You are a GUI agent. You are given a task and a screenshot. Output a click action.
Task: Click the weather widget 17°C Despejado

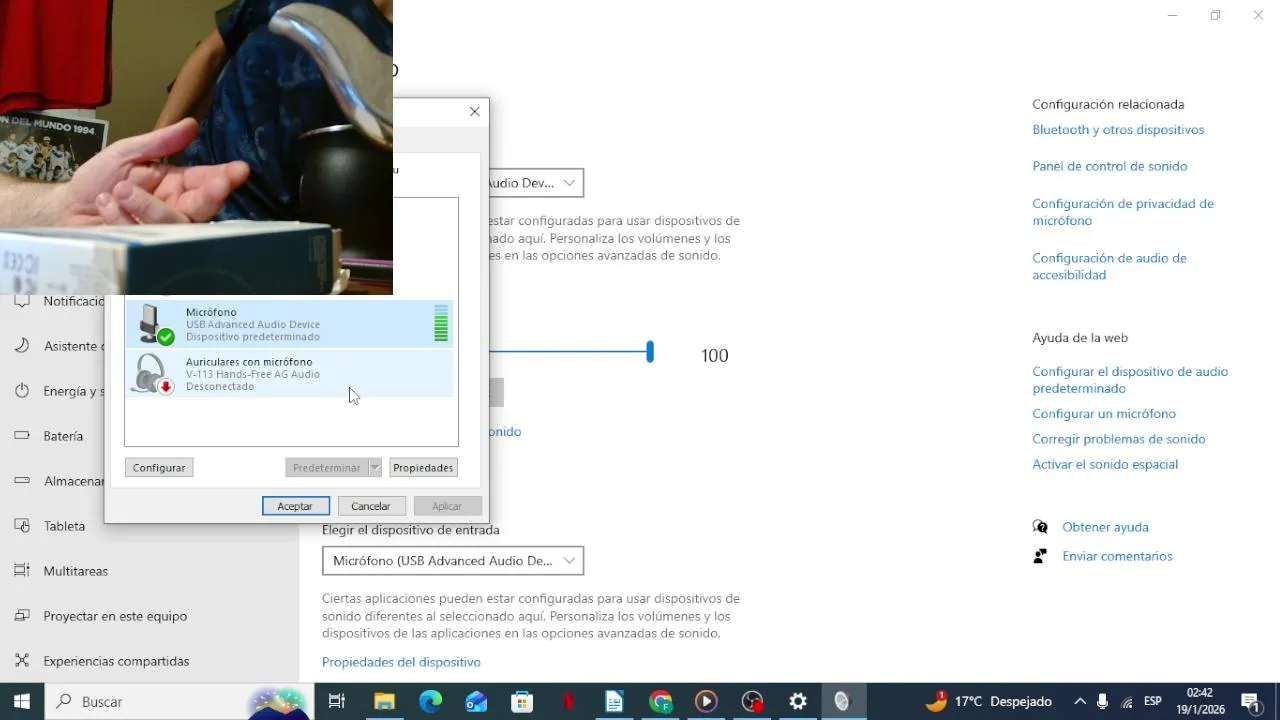(989, 702)
